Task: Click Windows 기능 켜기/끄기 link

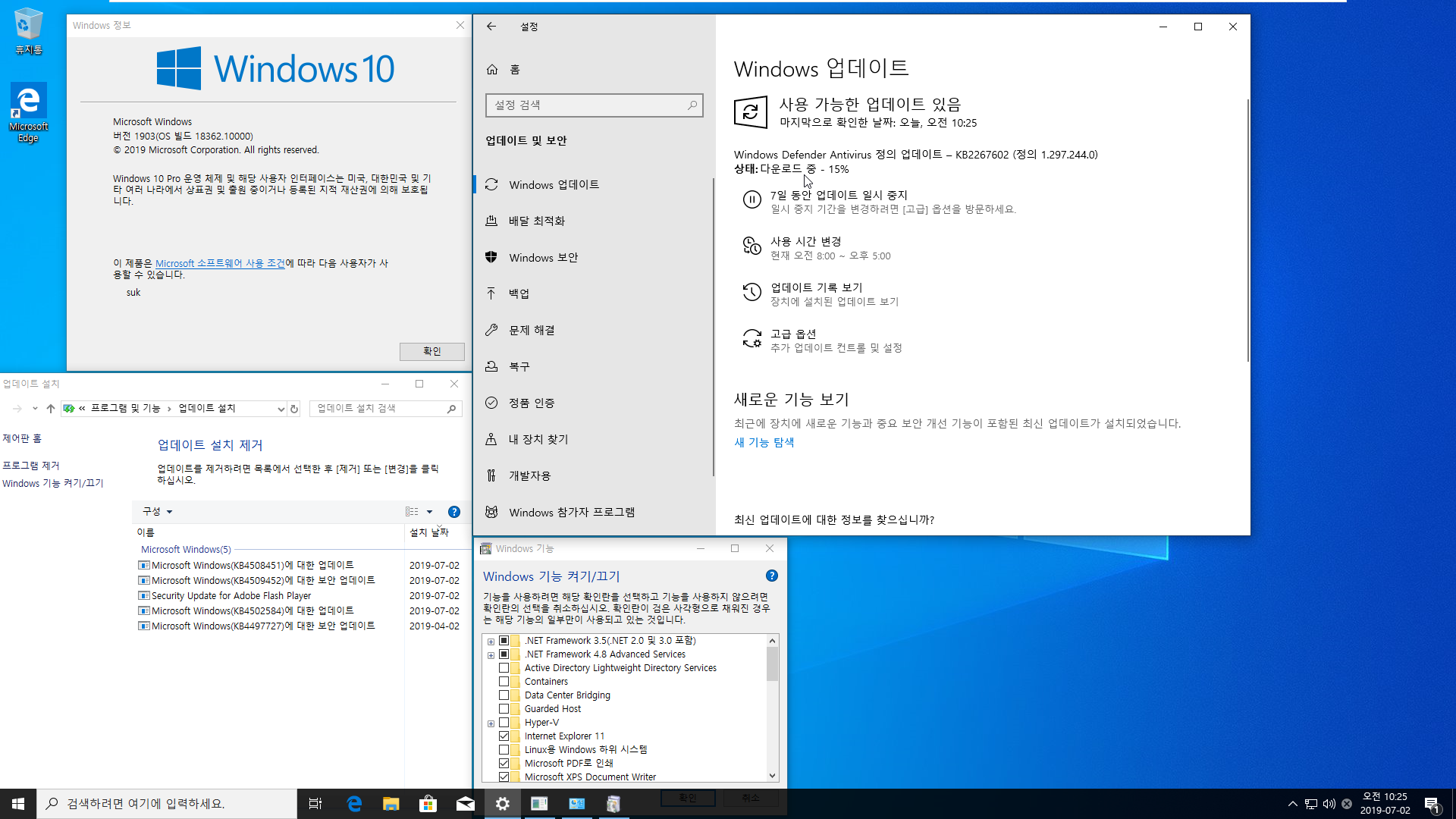Action: 52,483
